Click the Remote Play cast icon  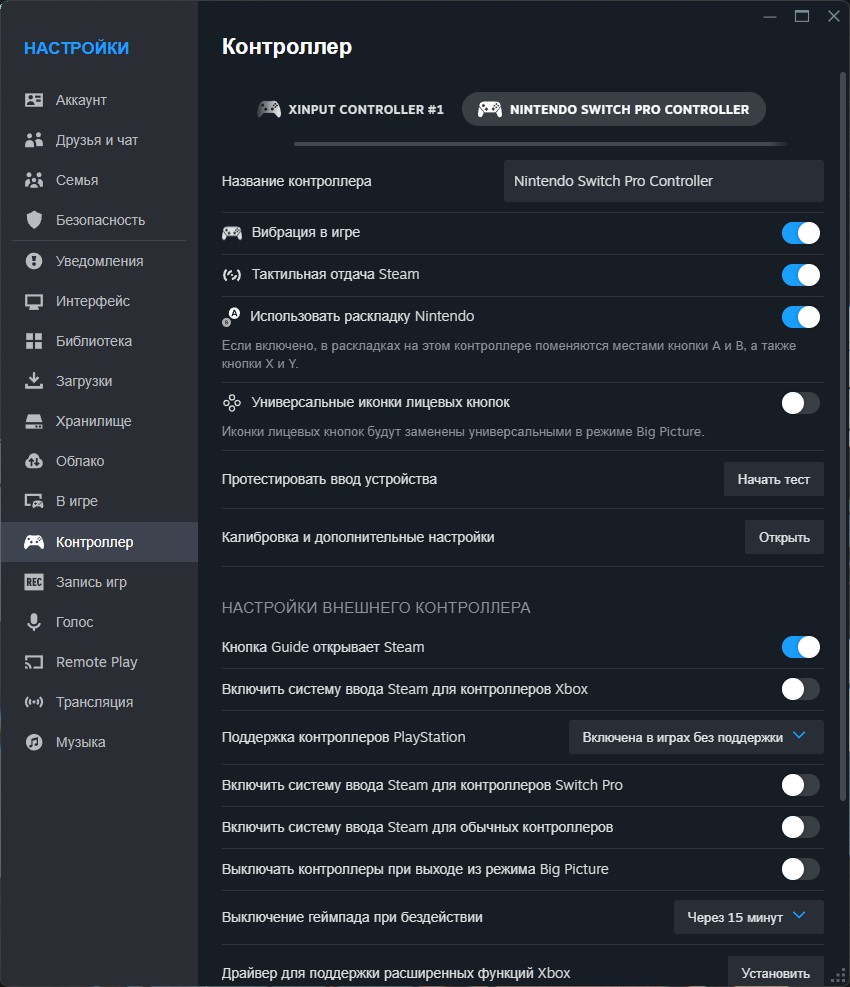(34, 662)
